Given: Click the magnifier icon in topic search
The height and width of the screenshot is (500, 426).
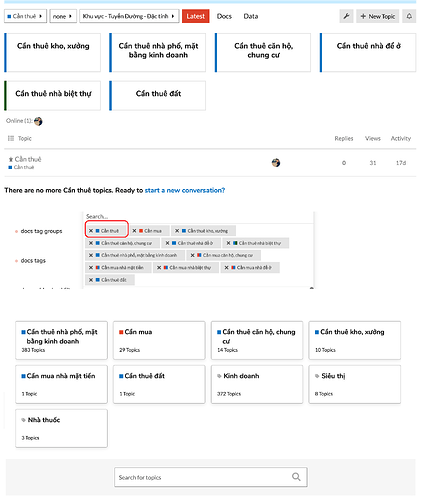Looking at the screenshot, I should tap(296, 477).
